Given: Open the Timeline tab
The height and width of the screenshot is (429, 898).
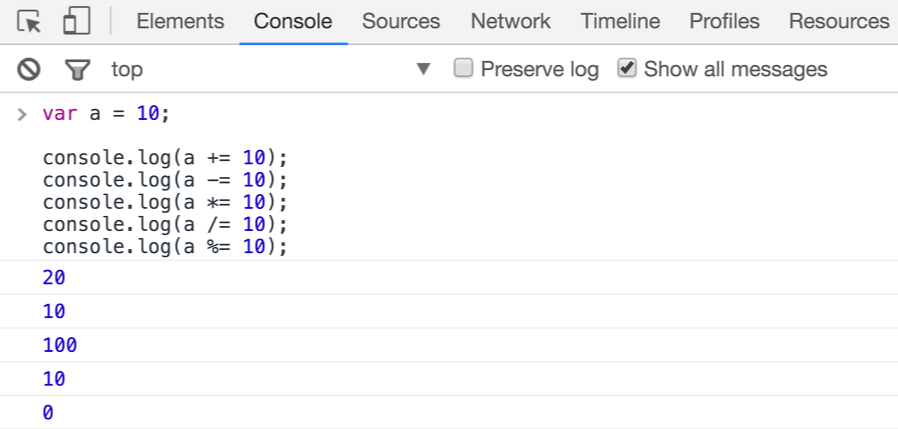Looking at the screenshot, I should [x=620, y=21].
